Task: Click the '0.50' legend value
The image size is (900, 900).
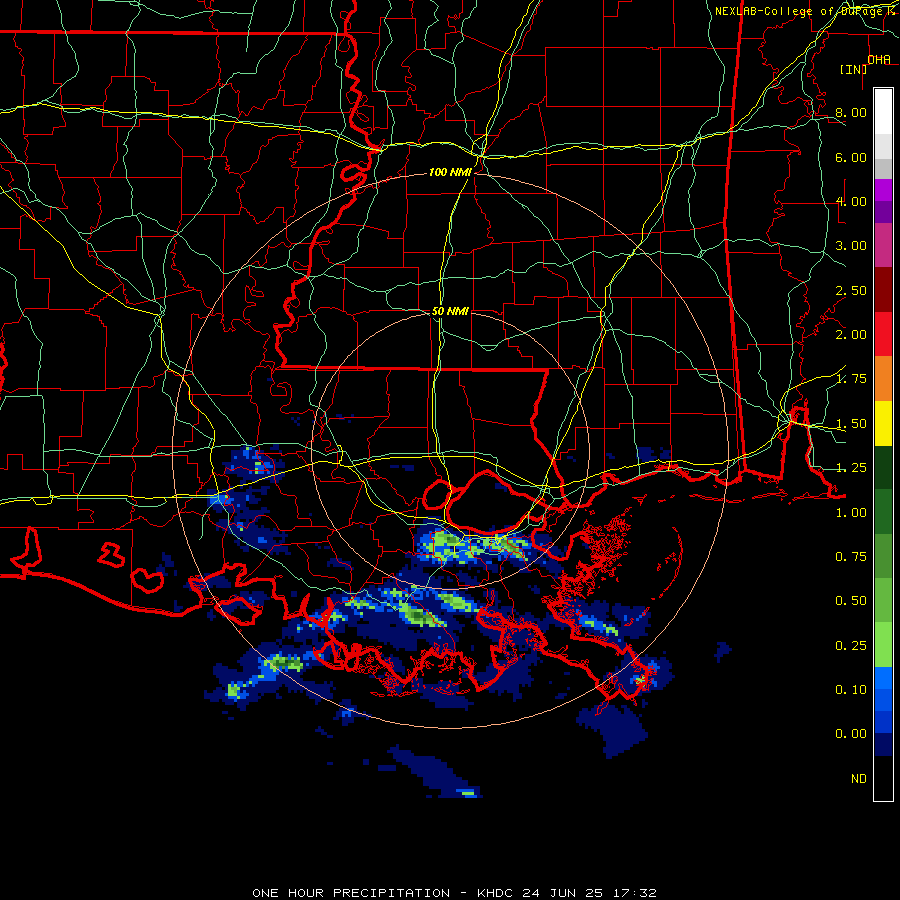Action: (x=851, y=601)
